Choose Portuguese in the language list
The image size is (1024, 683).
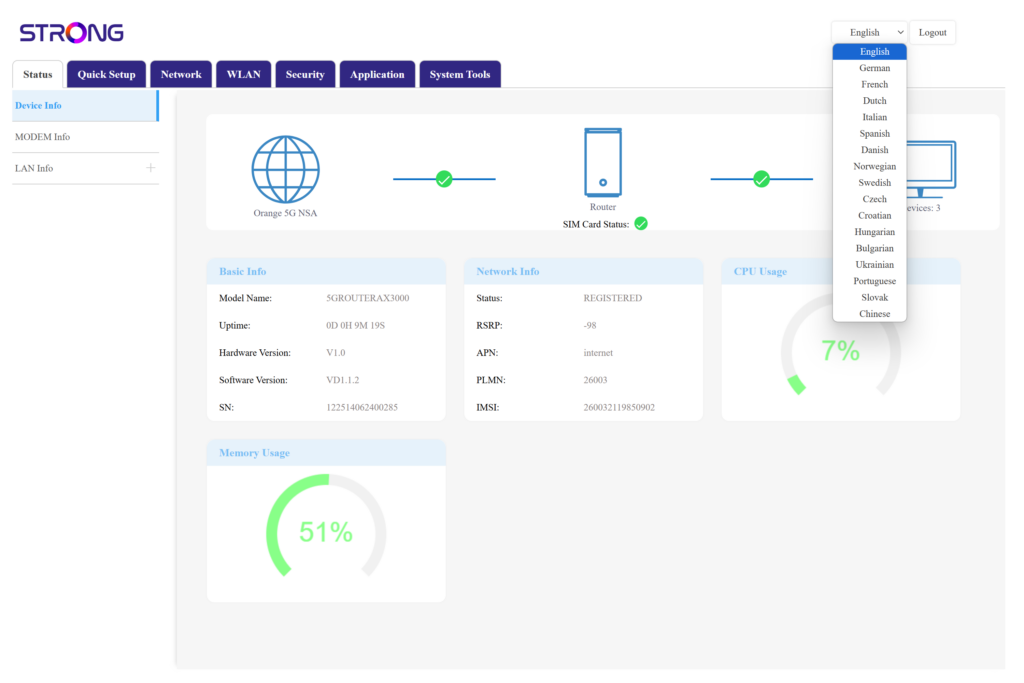874,281
